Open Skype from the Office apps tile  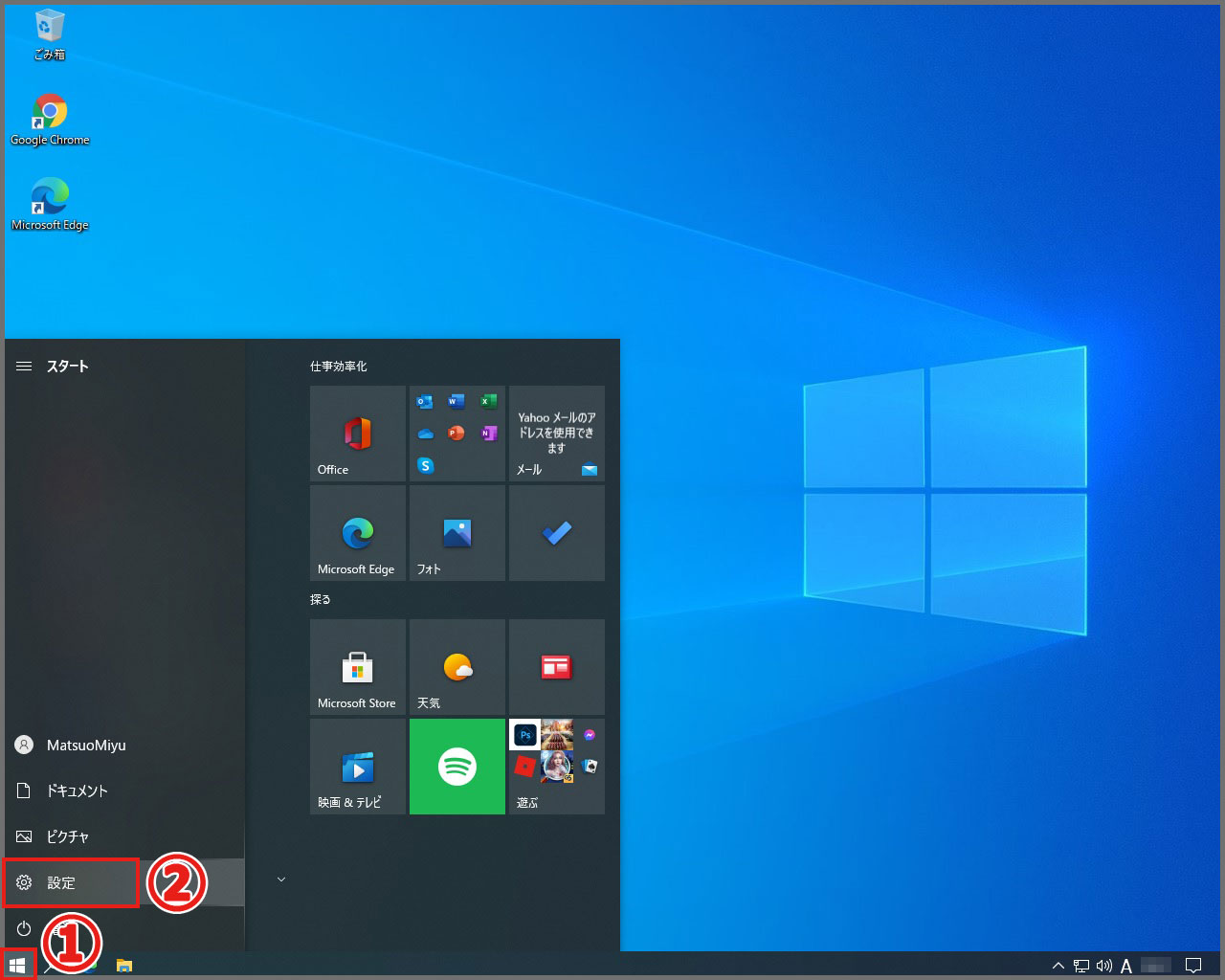(x=426, y=465)
